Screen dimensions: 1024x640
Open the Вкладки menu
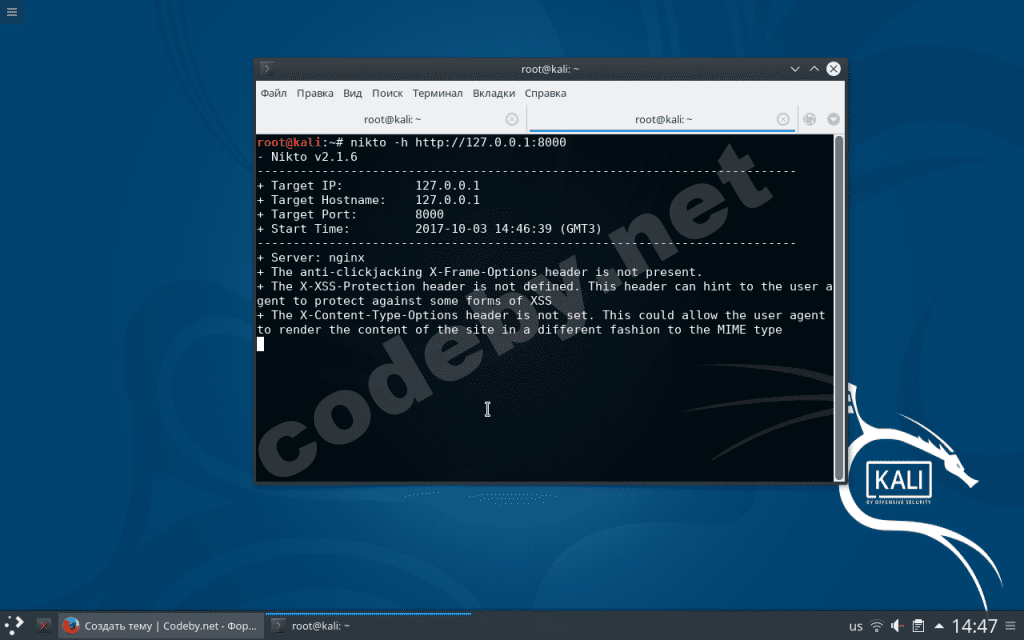pyautogui.click(x=494, y=93)
